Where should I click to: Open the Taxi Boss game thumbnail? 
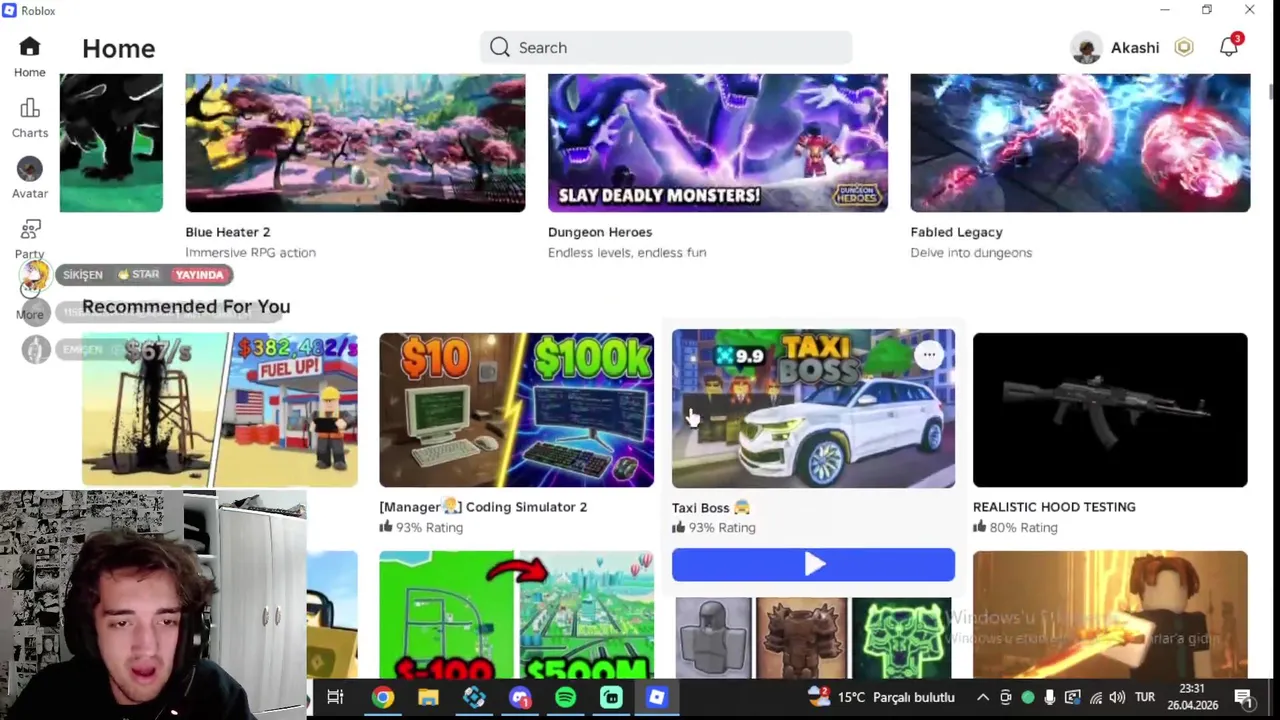813,408
